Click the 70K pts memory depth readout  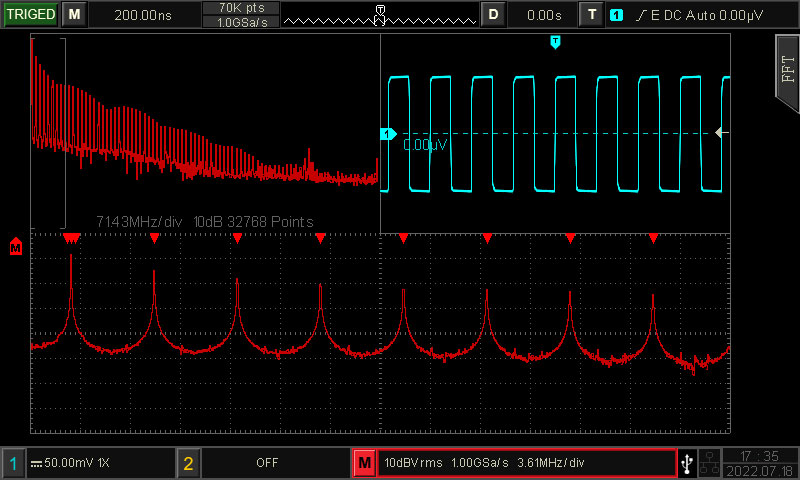[x=241, y=8]
